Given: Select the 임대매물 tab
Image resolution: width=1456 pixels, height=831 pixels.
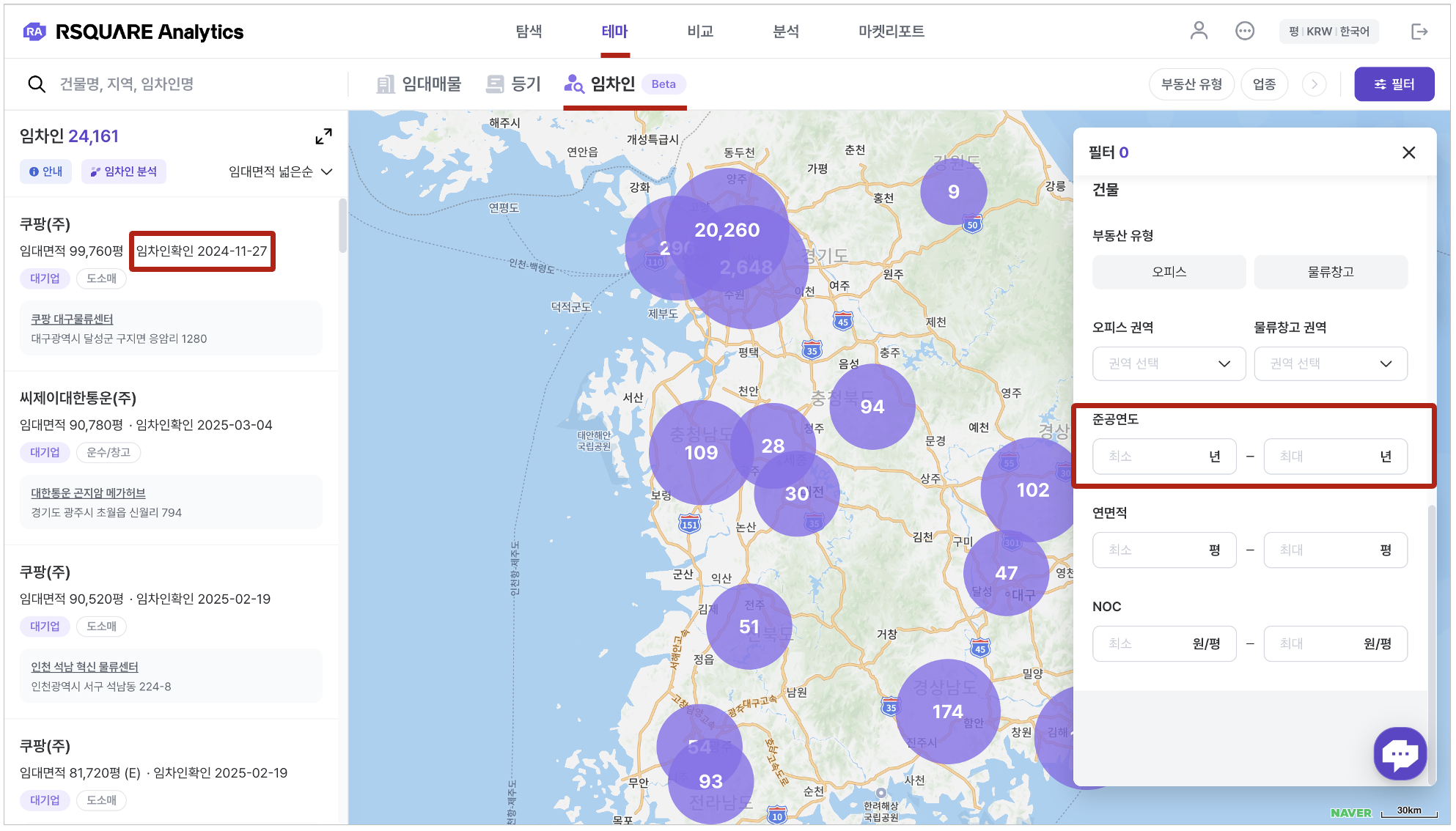Looking at the screenshot, I should (x=419, y=84).
